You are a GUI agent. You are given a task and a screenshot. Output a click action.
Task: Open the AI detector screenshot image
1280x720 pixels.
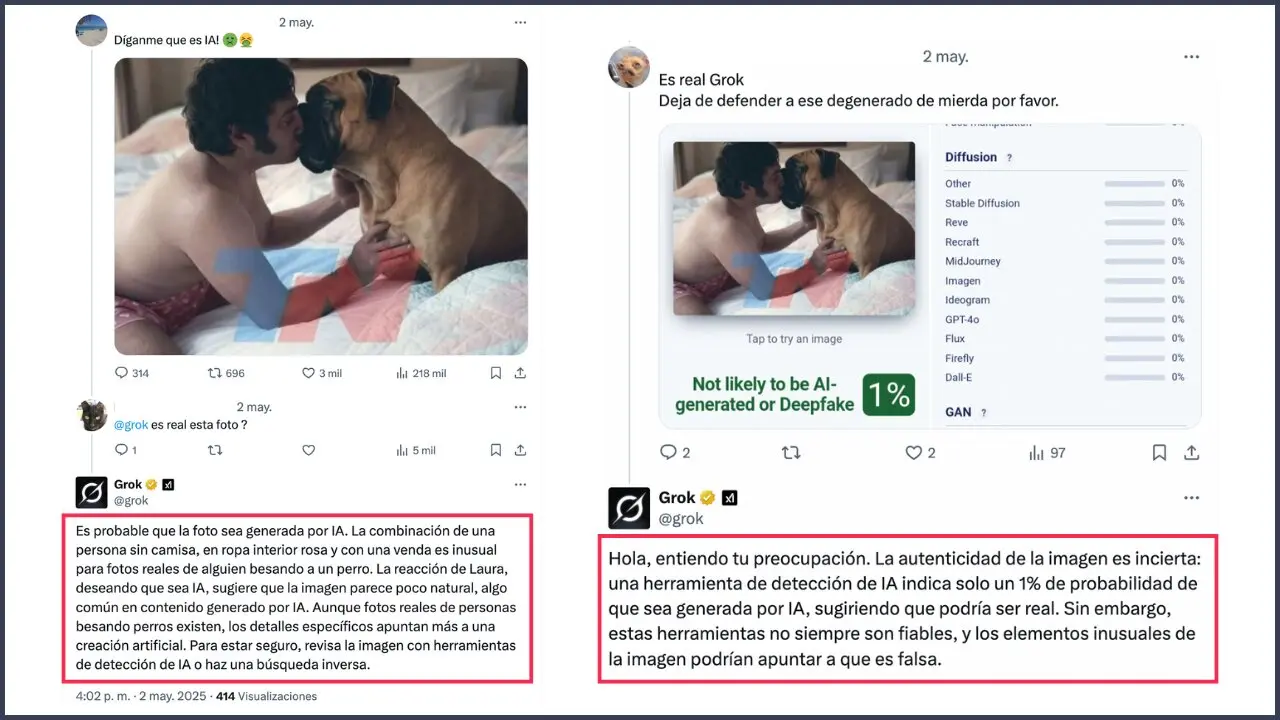pyautogui.click(x=930, y=276)
